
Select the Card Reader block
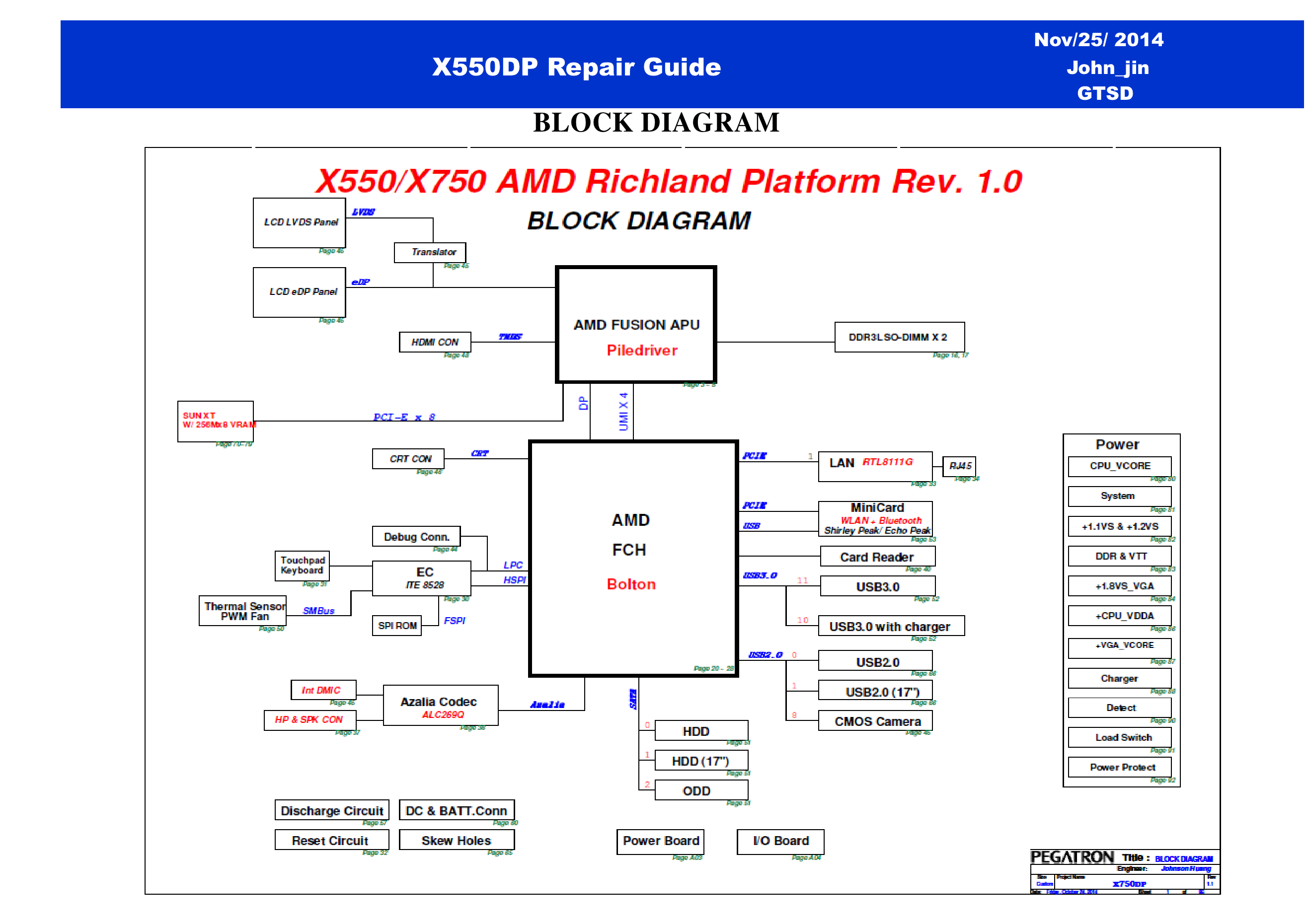tap(877, 557)
